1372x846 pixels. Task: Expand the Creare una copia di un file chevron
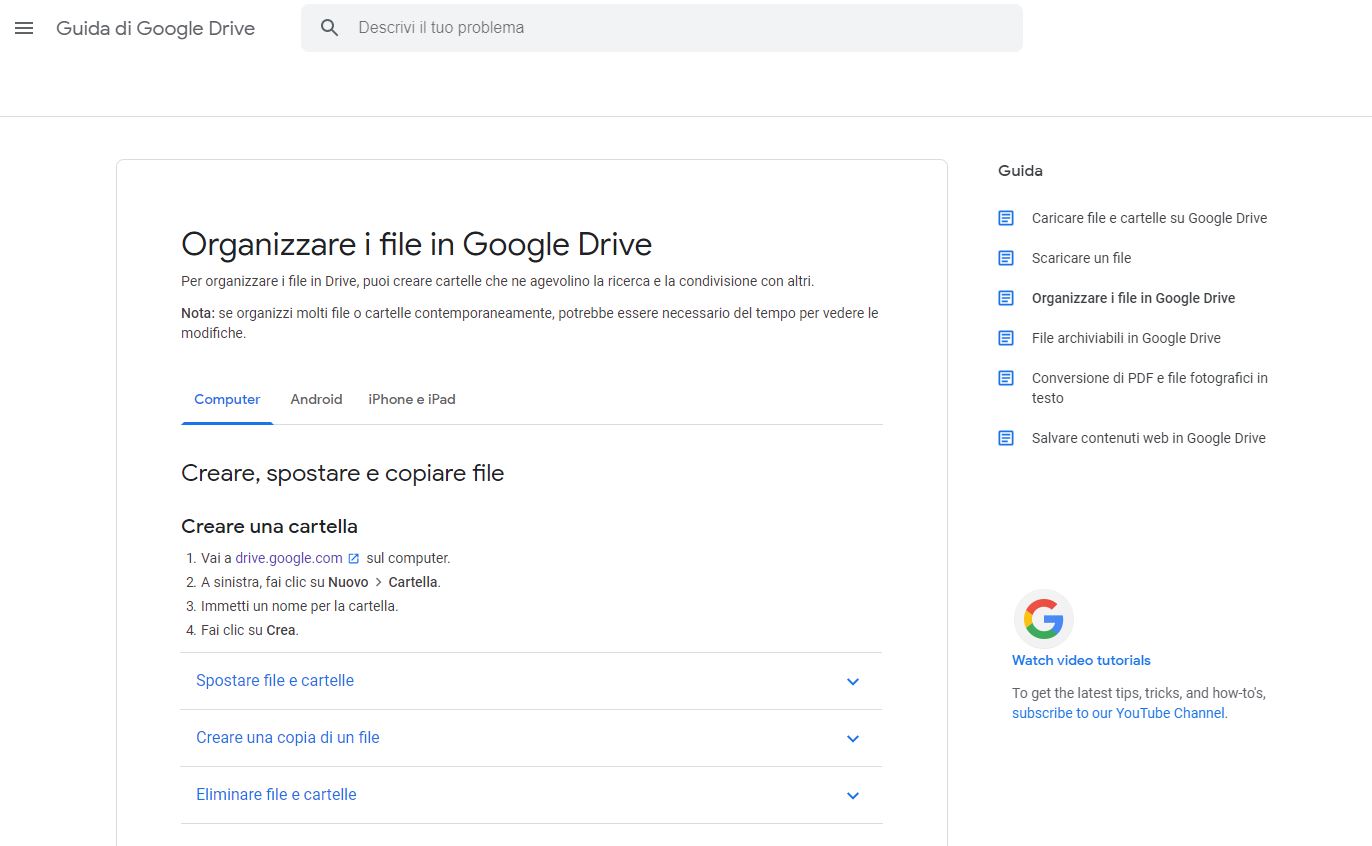853,739
